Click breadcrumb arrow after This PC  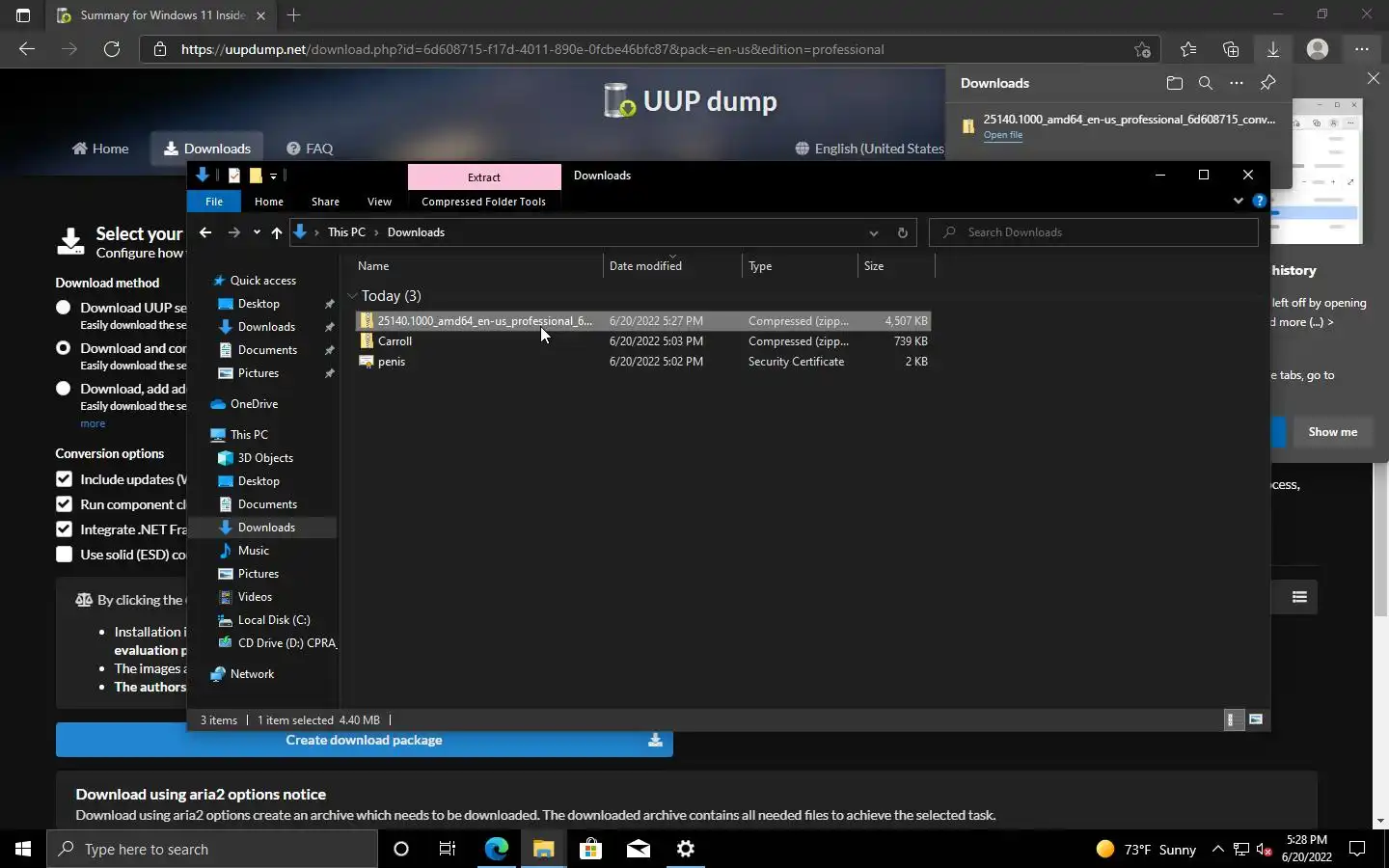[x=376, y=232]
